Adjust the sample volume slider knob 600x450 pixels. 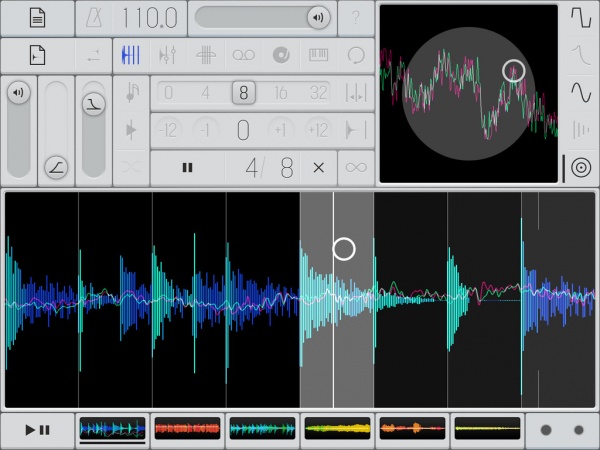click(x=18, y=93)
